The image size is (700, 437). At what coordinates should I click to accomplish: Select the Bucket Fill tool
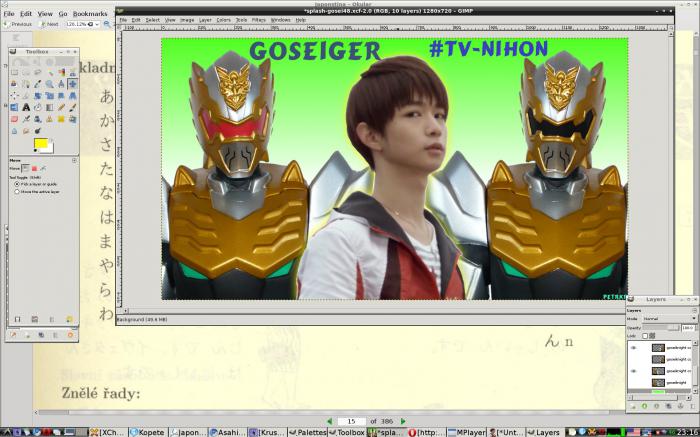[x=38, y=107]
